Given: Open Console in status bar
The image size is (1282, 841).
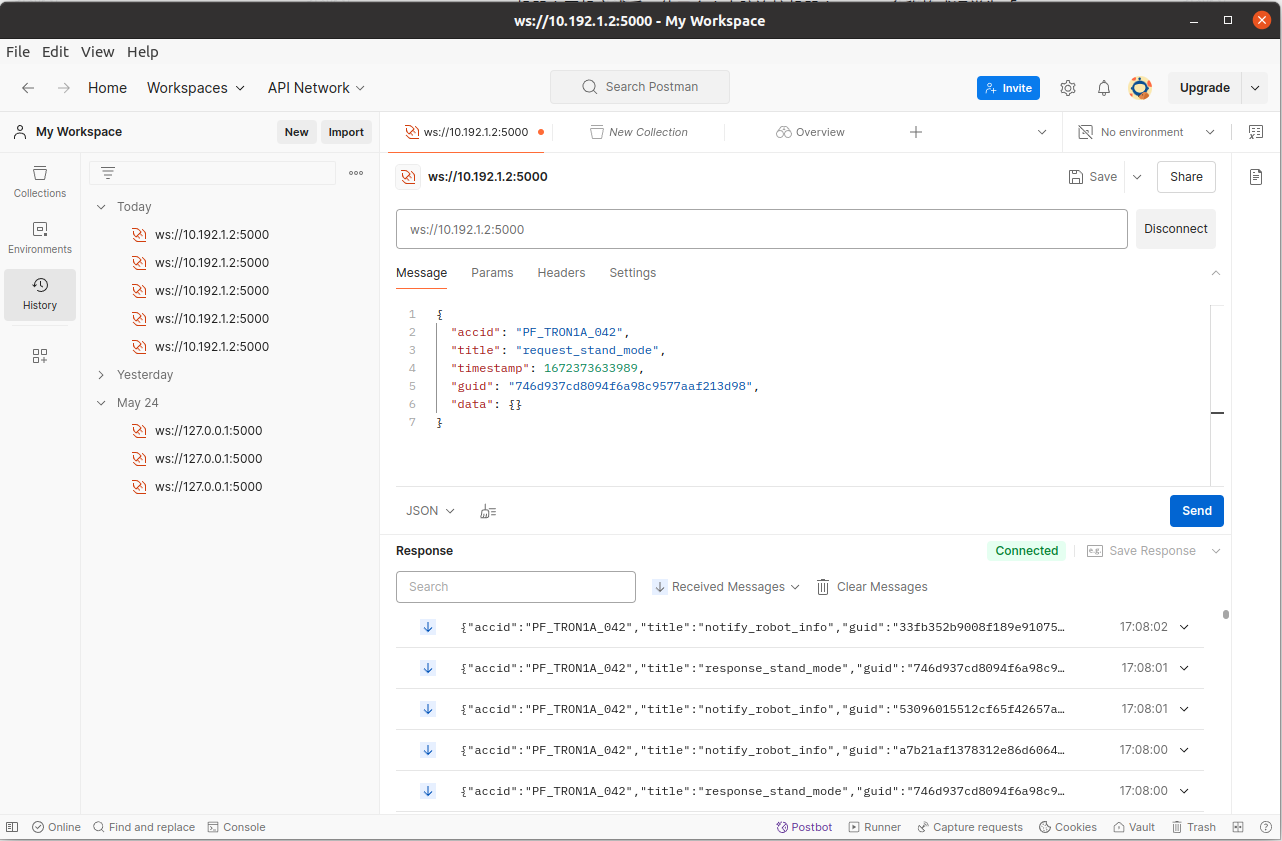Looking at the screenshot, I should (236, 827).
